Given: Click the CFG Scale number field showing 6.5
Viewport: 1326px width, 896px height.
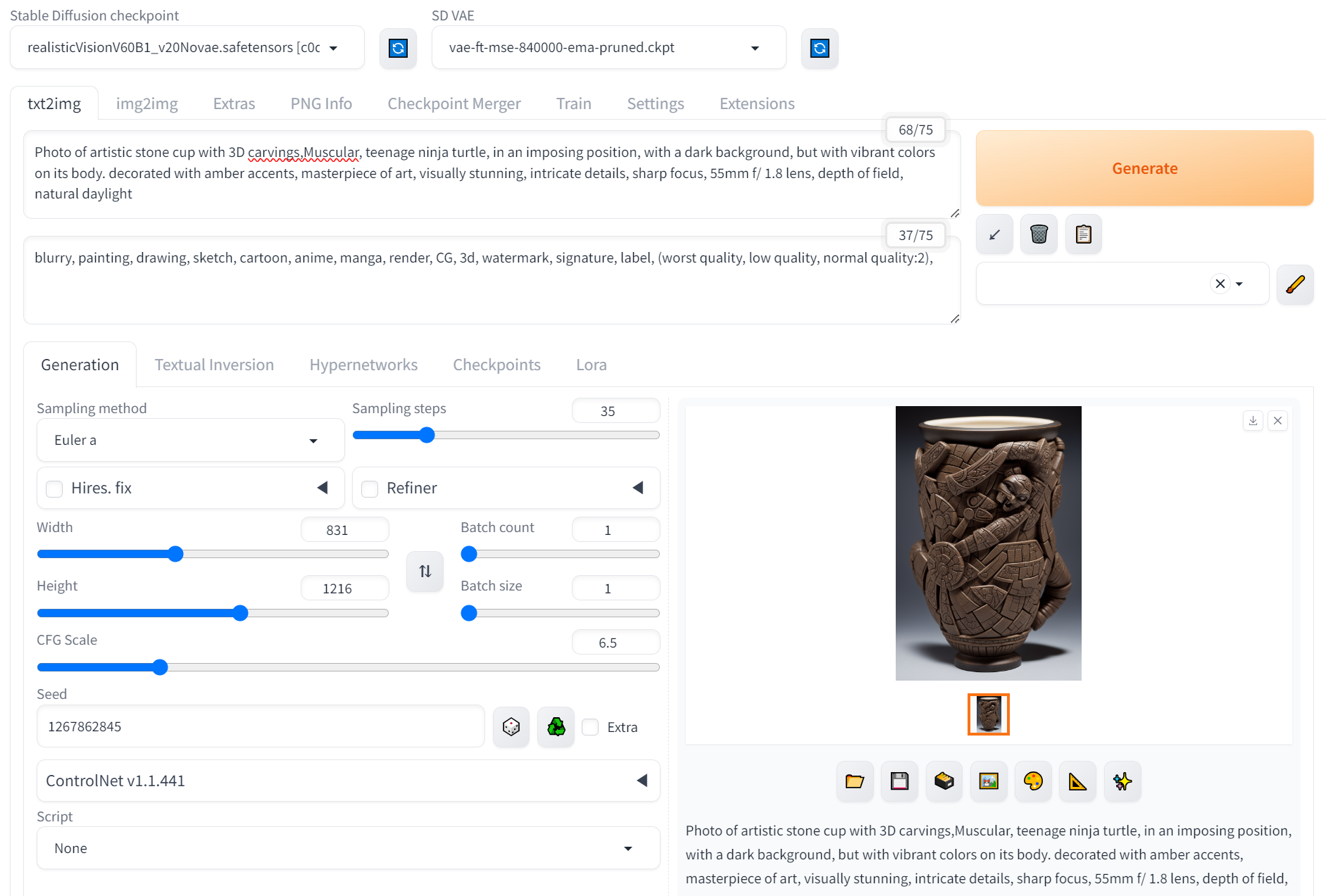Looking at the screenshot, I should pyautogui.click(x=615, y=642).
